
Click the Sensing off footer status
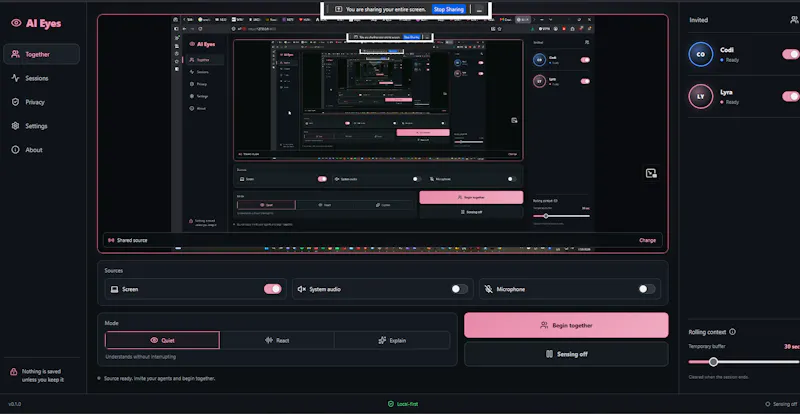[782, 404]
